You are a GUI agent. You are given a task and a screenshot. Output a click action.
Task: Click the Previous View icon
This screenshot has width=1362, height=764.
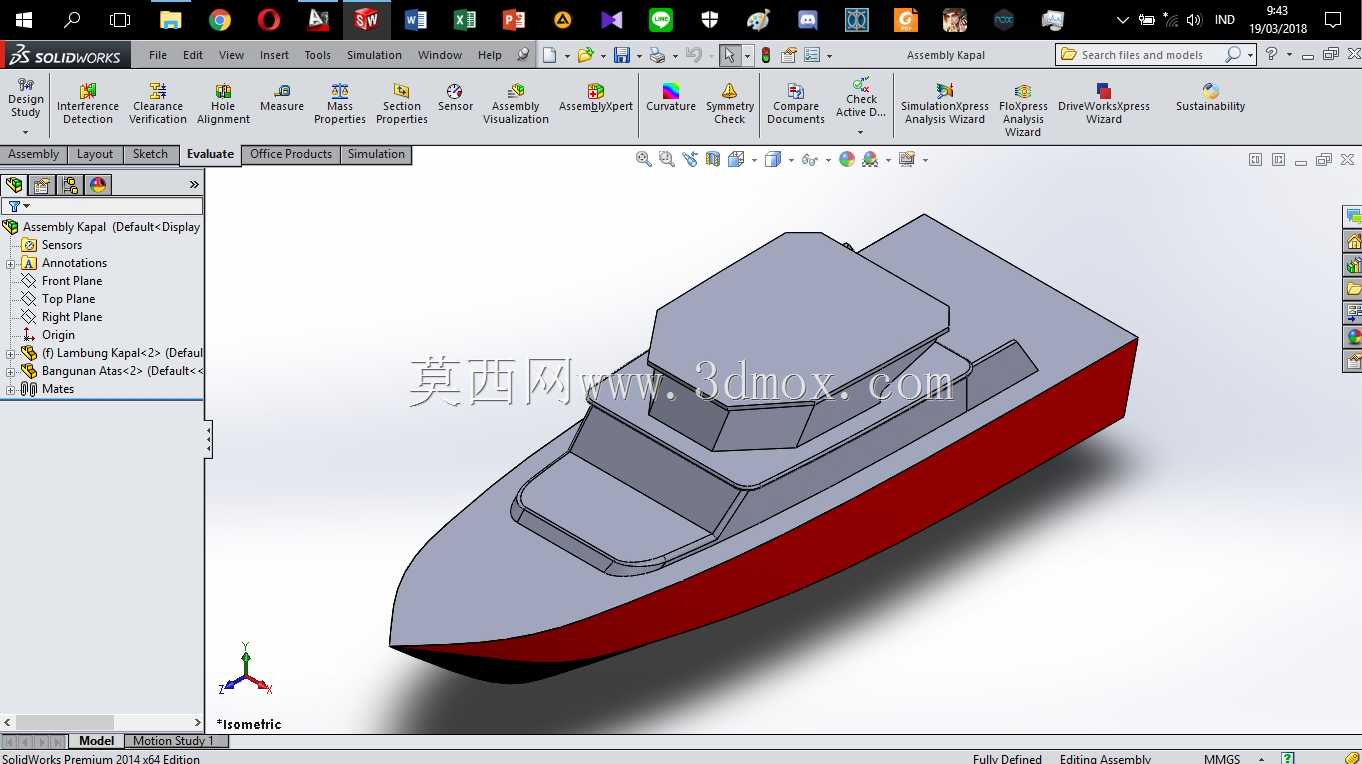coord(690,159)
